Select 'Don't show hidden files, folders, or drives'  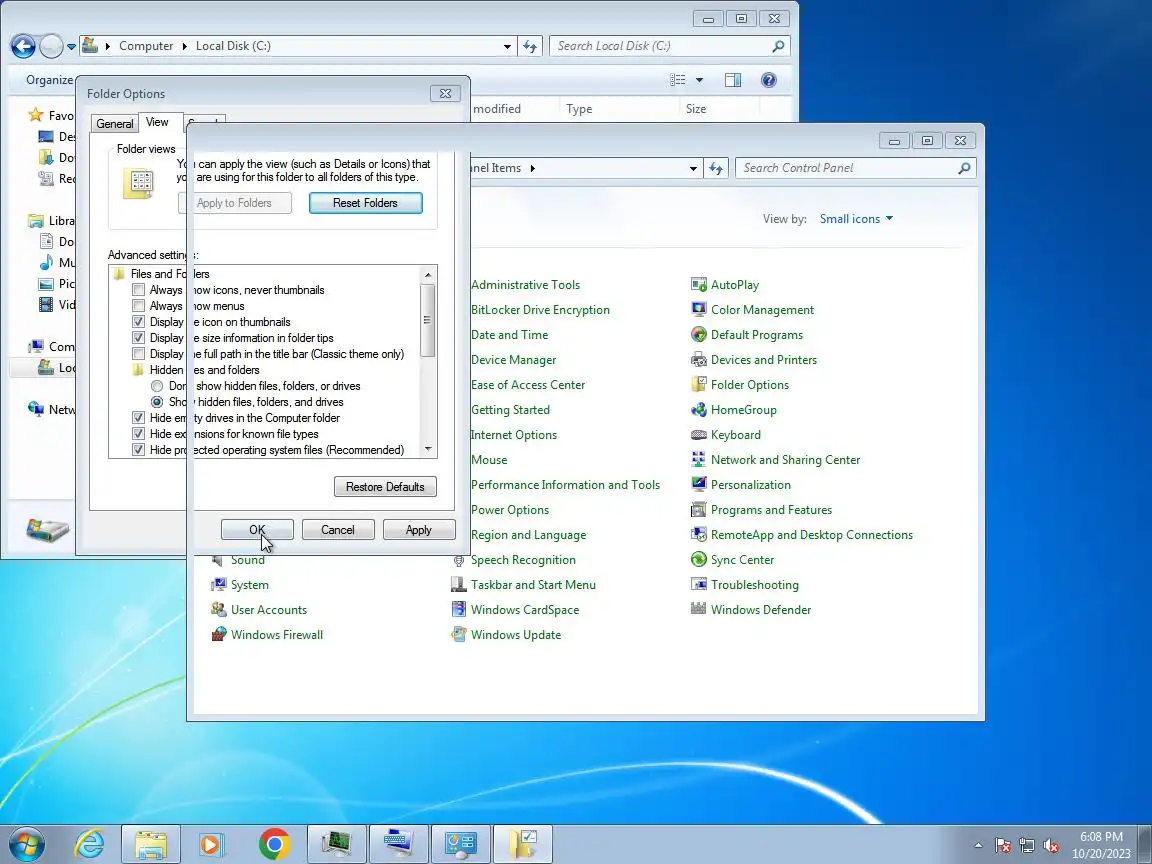click(x=156, y=386)
